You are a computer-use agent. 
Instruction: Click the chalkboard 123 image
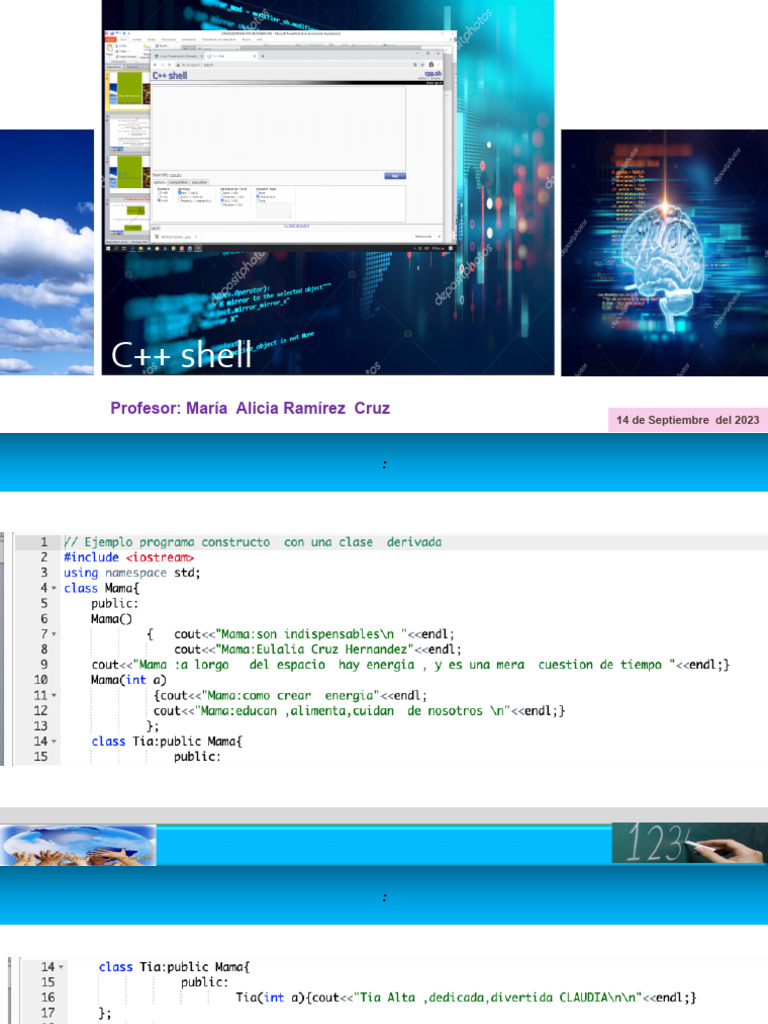point(690,842)
